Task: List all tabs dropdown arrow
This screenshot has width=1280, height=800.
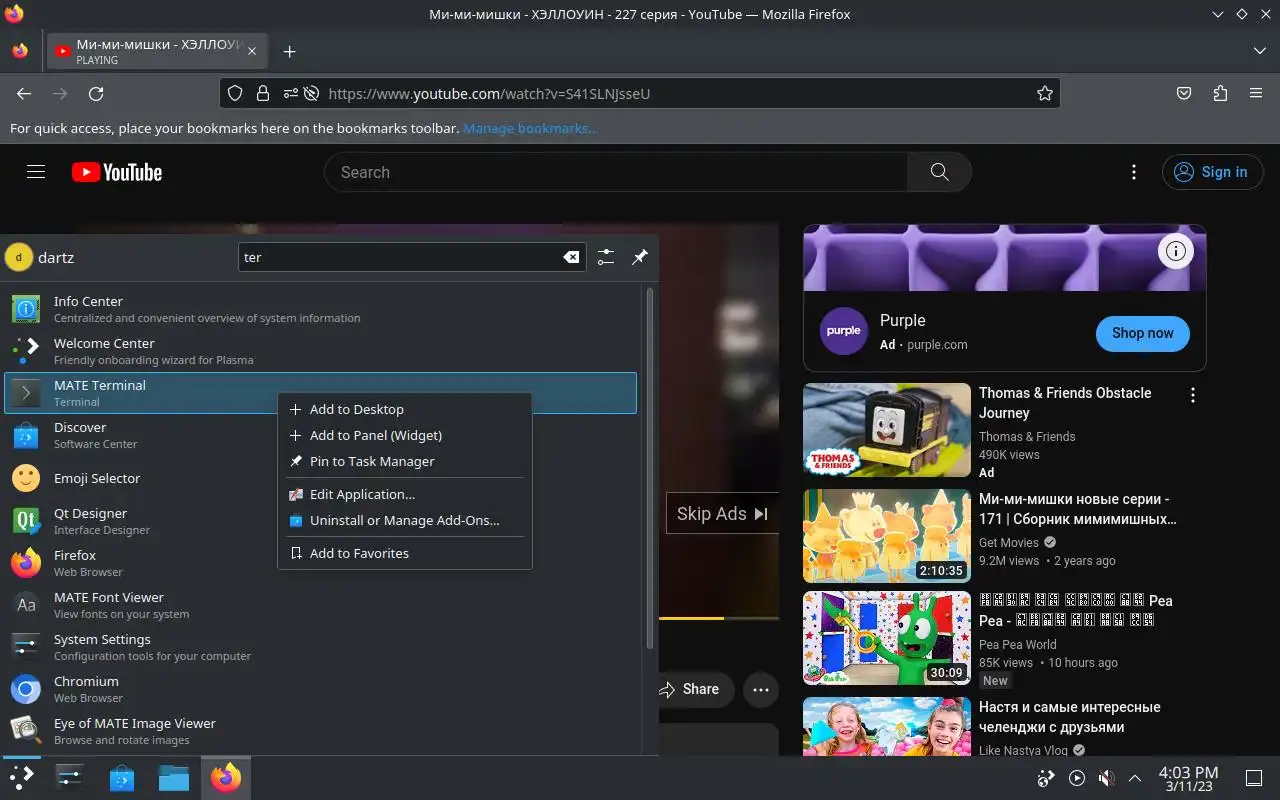Action: 1259,51
